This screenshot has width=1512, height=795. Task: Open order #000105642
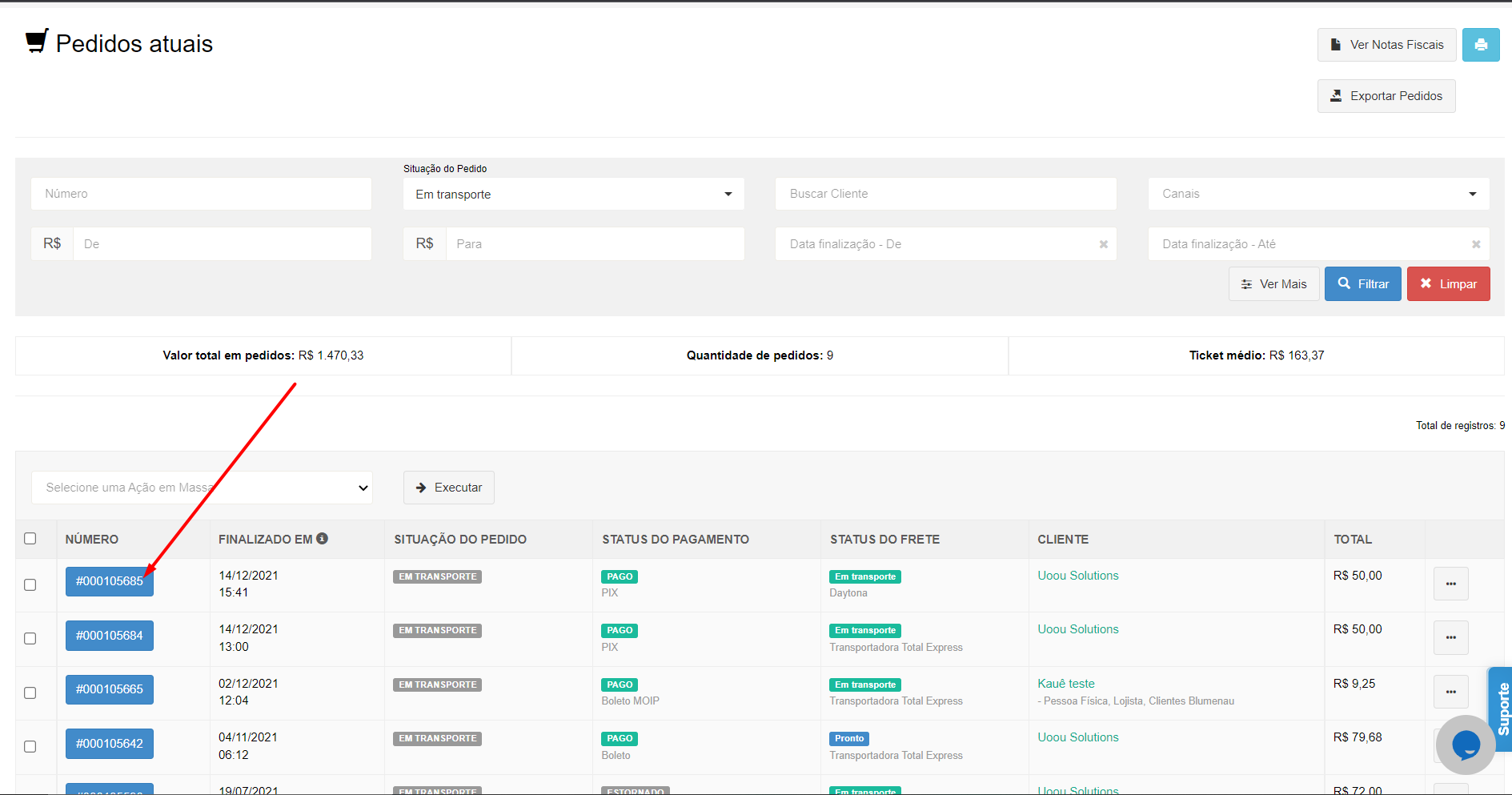click(110, 744)
